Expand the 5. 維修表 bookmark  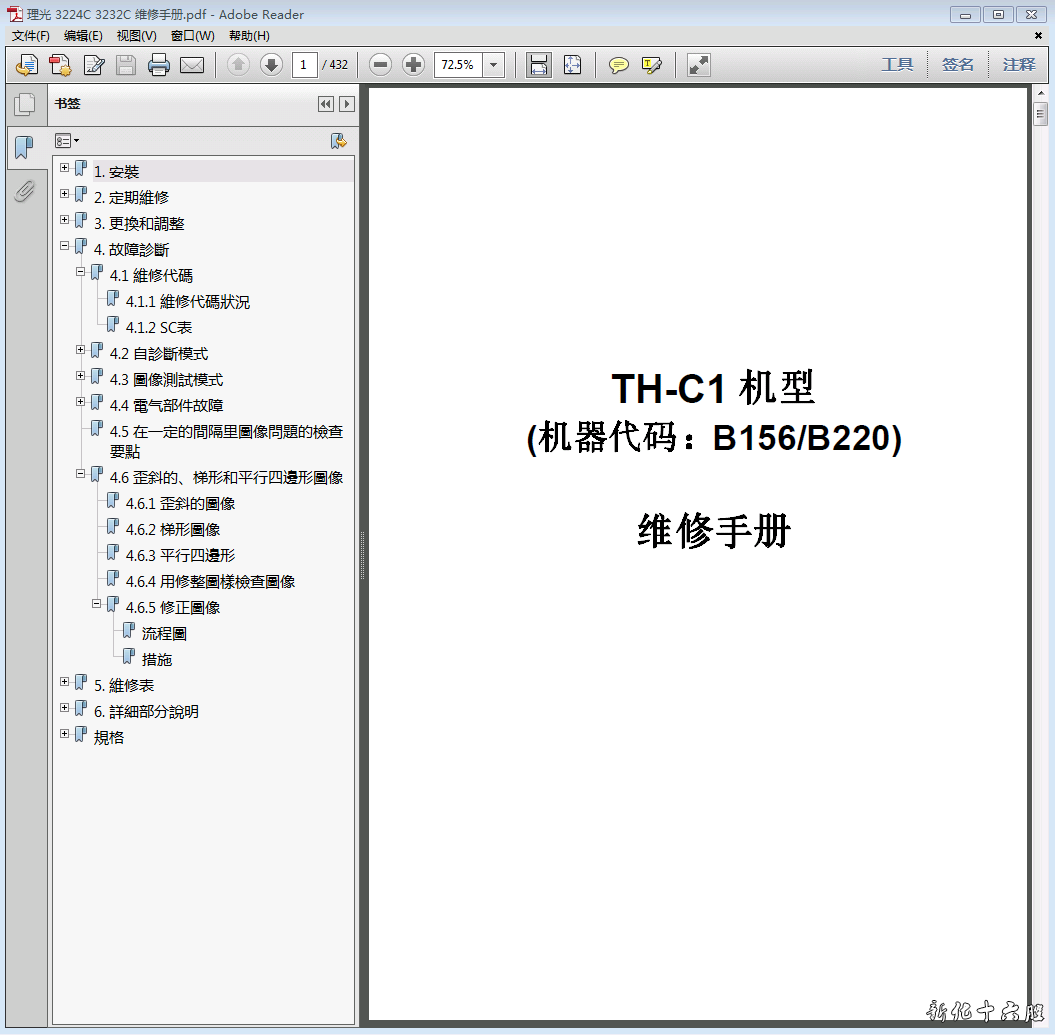65,682
